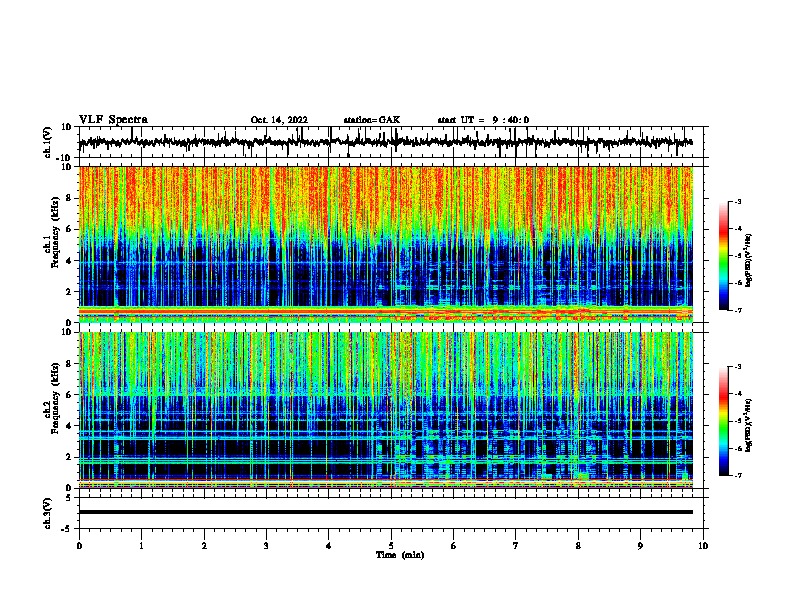Click time-axis tick label "1"
The height and width of the screenshot is (612, 792).
[141, 546]
